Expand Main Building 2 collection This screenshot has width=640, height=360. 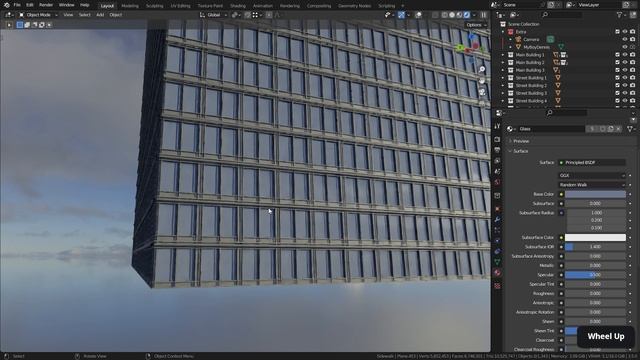[x=503, y=62]
